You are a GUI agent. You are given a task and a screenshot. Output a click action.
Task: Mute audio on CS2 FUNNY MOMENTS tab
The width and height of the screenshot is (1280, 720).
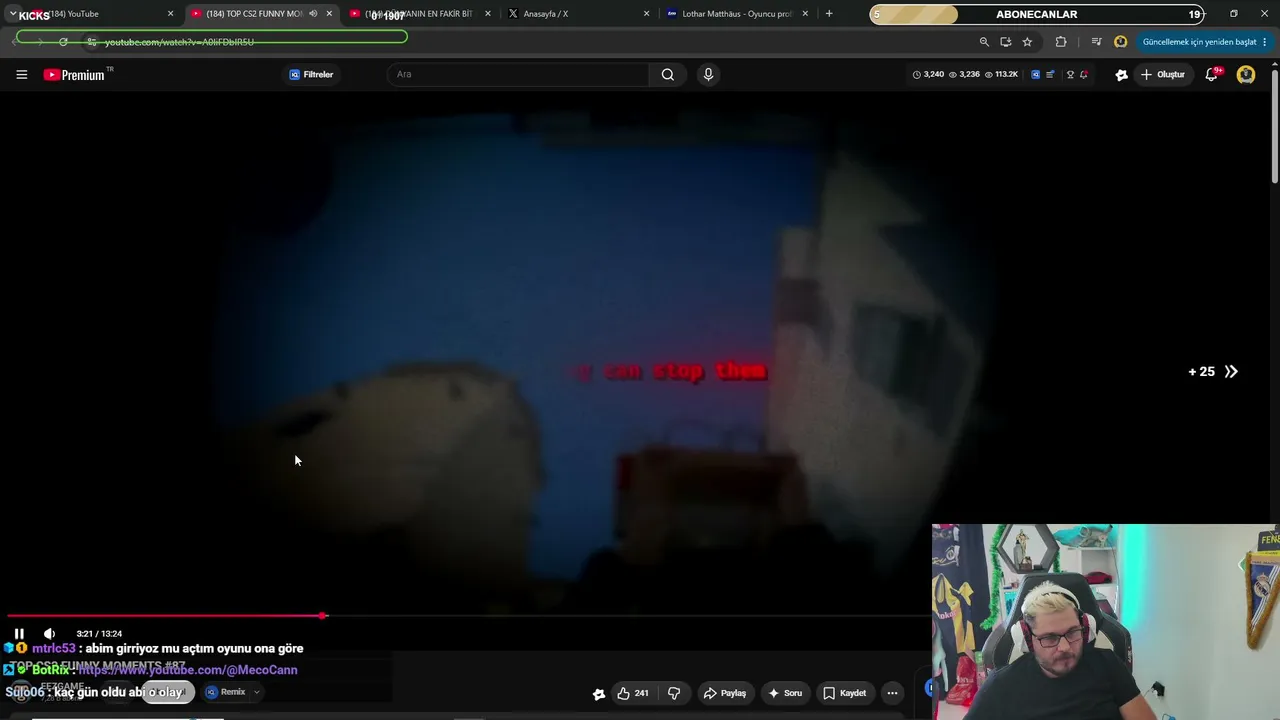[313, 14]
